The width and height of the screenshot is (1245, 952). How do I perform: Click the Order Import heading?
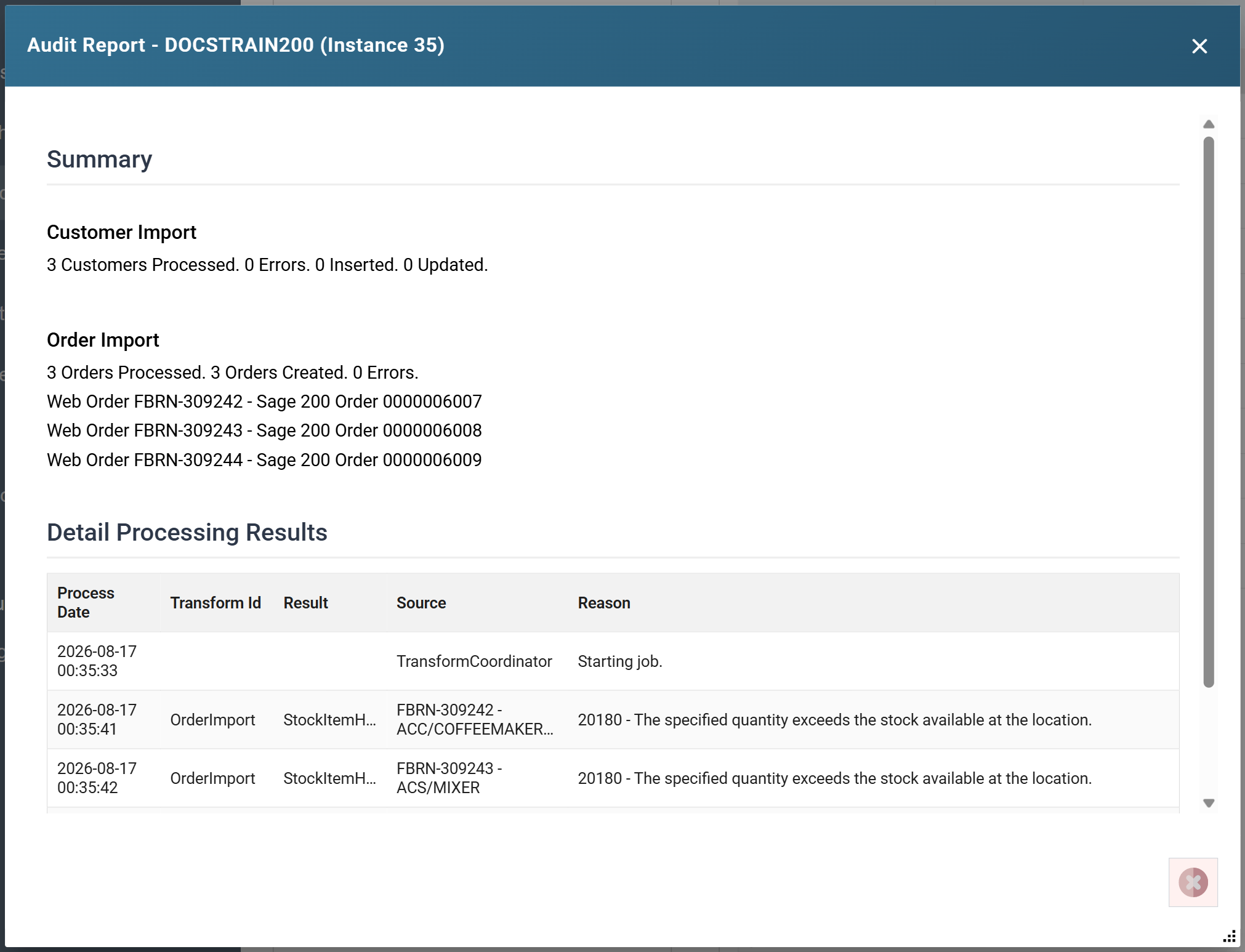(103, 340)
